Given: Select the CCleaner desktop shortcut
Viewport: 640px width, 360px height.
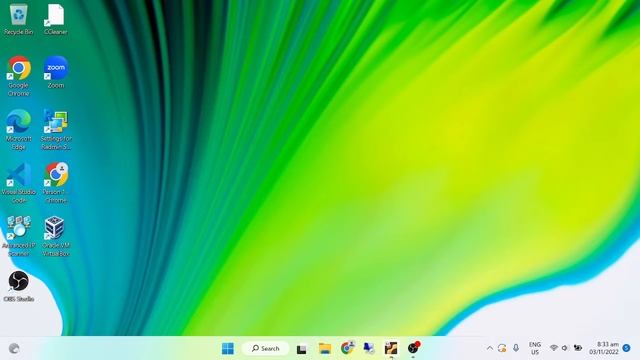Looking at the screenshot, I should tap(56, 20).
